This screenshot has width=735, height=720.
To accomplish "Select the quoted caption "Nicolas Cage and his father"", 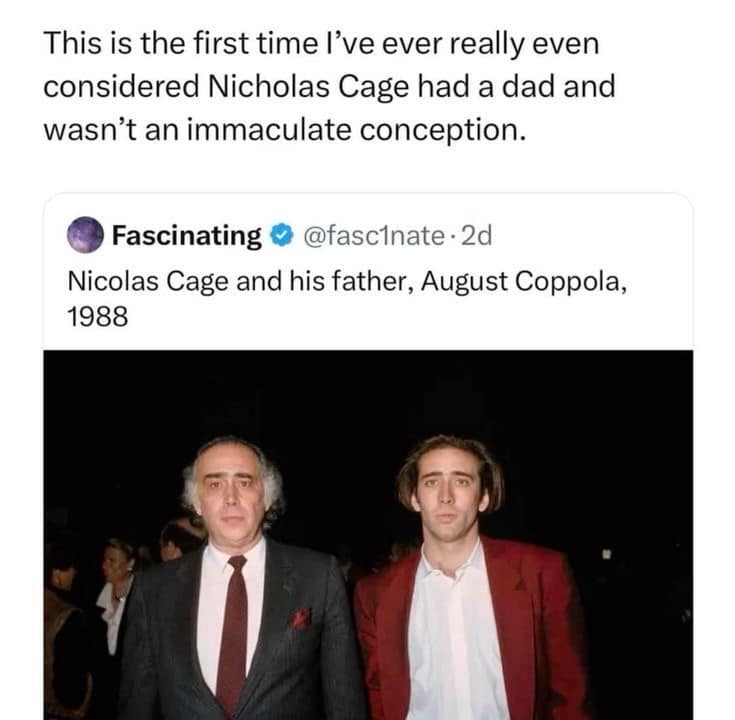I will pyautogui.click(x=220, y=282).
